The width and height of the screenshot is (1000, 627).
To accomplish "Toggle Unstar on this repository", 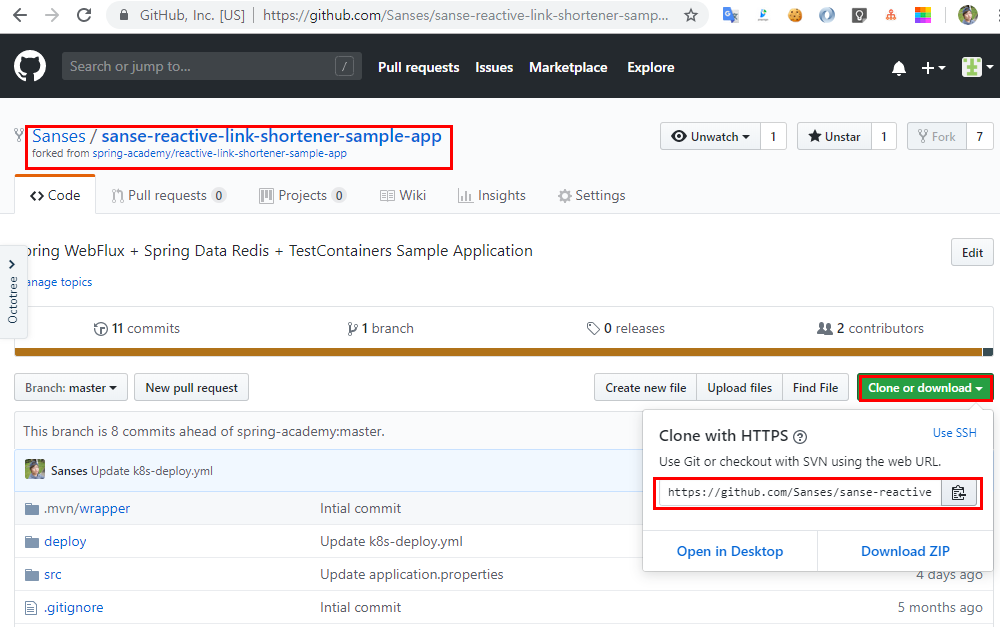I will [834, 137].
